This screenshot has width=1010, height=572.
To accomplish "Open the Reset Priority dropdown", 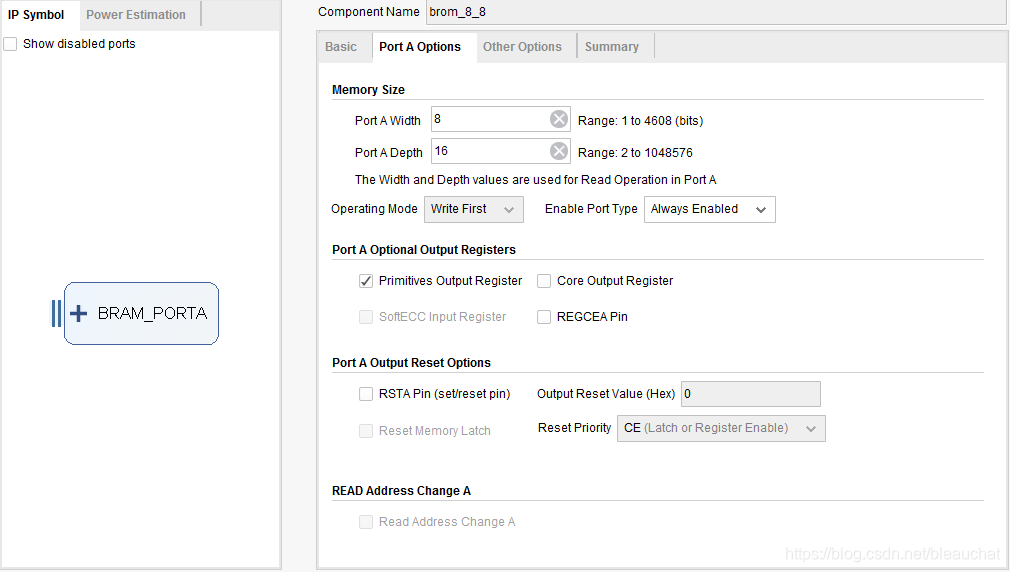I will click(721, 428).
